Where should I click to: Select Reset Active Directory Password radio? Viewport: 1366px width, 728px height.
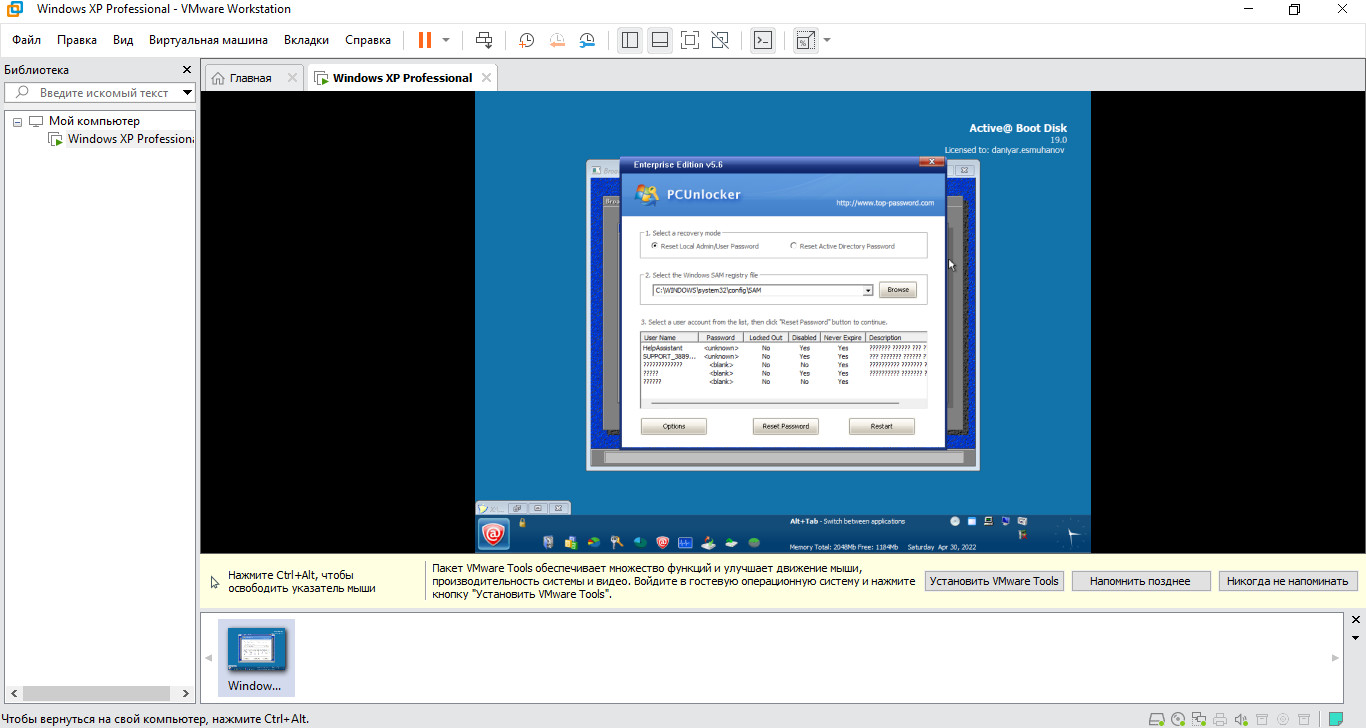(x=793, y=246)
